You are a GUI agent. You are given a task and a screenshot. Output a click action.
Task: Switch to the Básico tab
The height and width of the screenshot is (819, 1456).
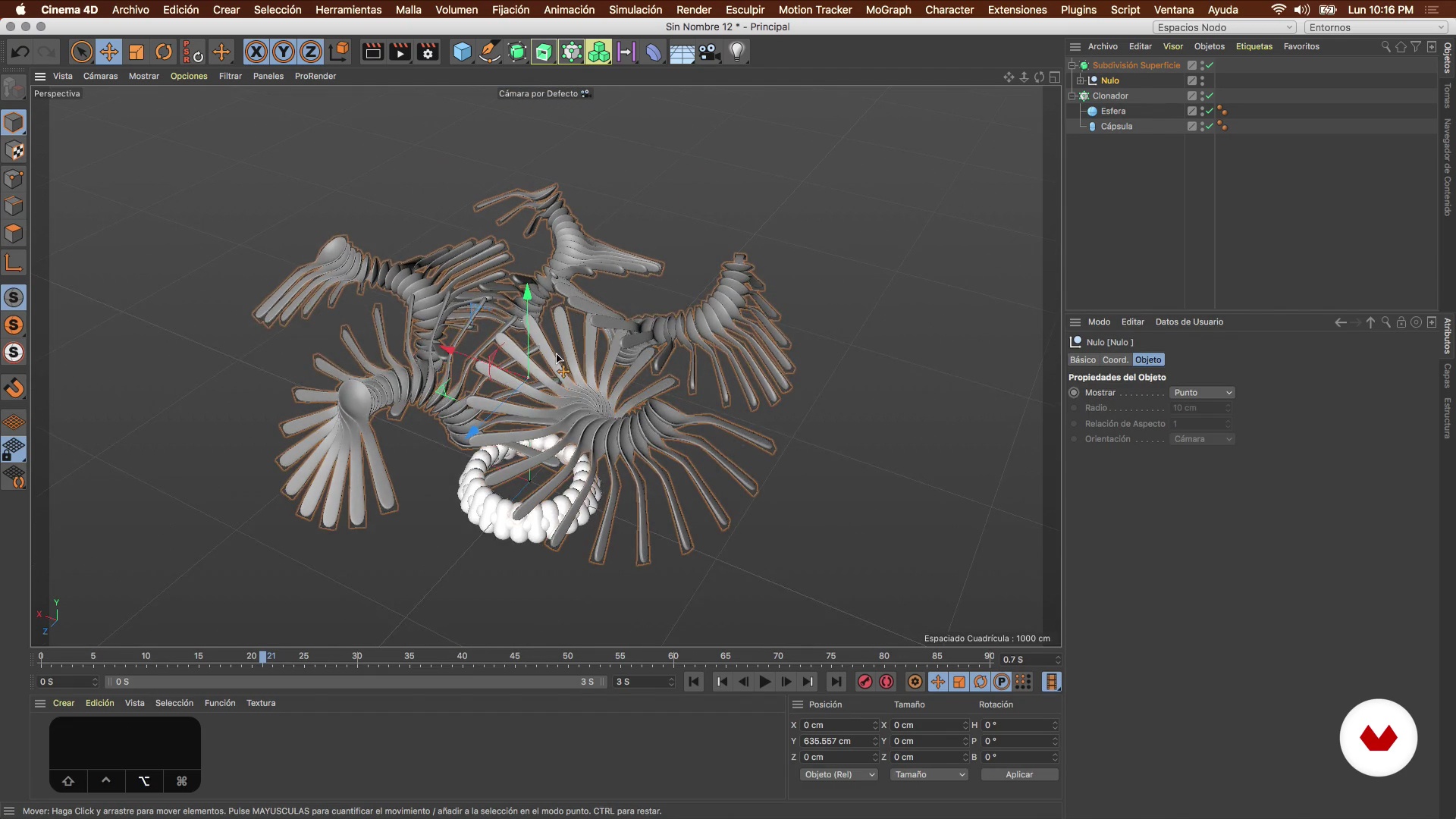1083,360
